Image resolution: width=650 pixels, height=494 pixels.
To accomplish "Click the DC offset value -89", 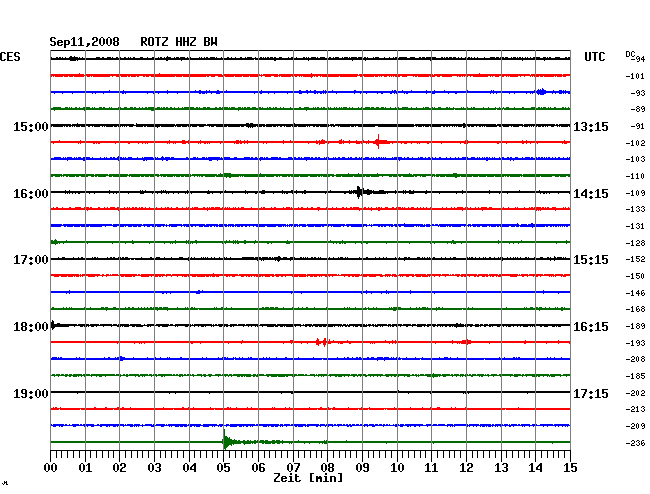I will (x=637, y=109).
